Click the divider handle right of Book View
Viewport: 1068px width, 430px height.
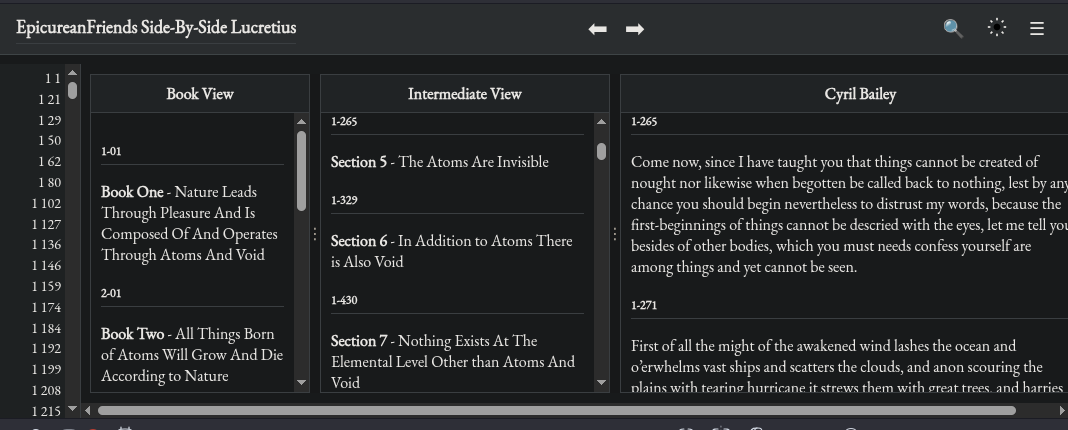[315, 234]
